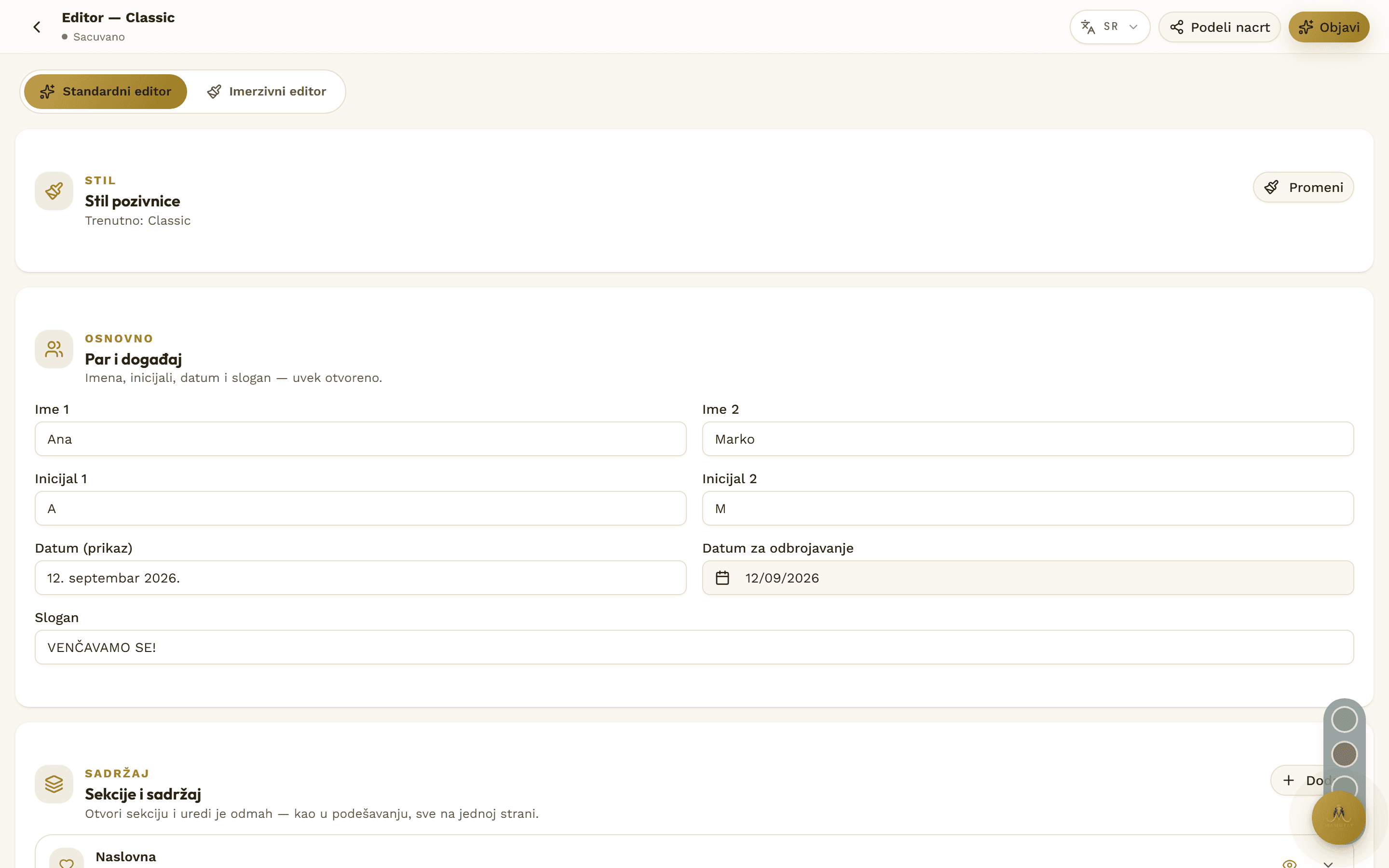
Task: Click Promeni to change invitation style
Action: point(1304,187)
